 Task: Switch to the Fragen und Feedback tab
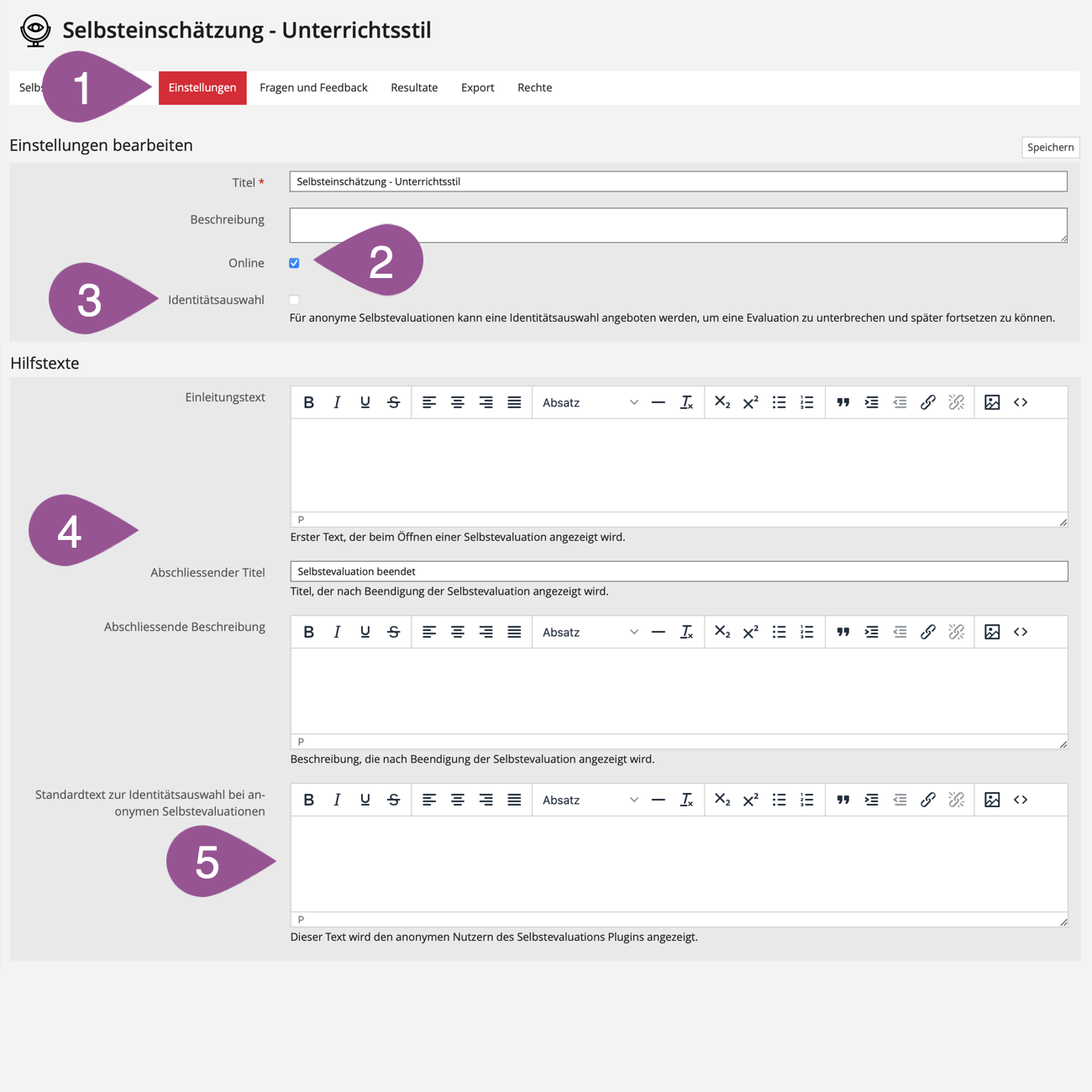tap(313, 87)
